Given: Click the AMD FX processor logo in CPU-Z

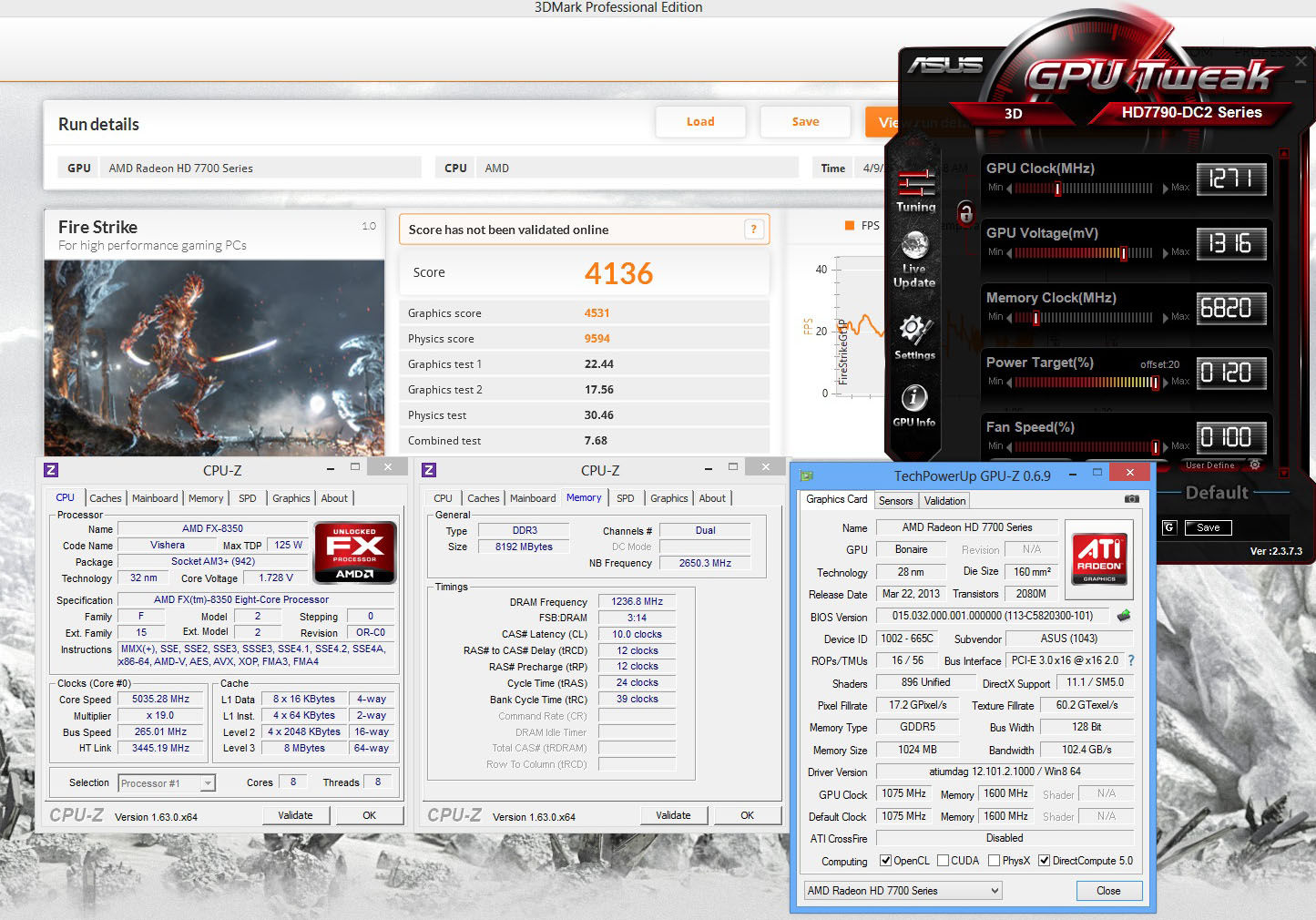Looking at the screenshot, I should click(x=354, y=552).
